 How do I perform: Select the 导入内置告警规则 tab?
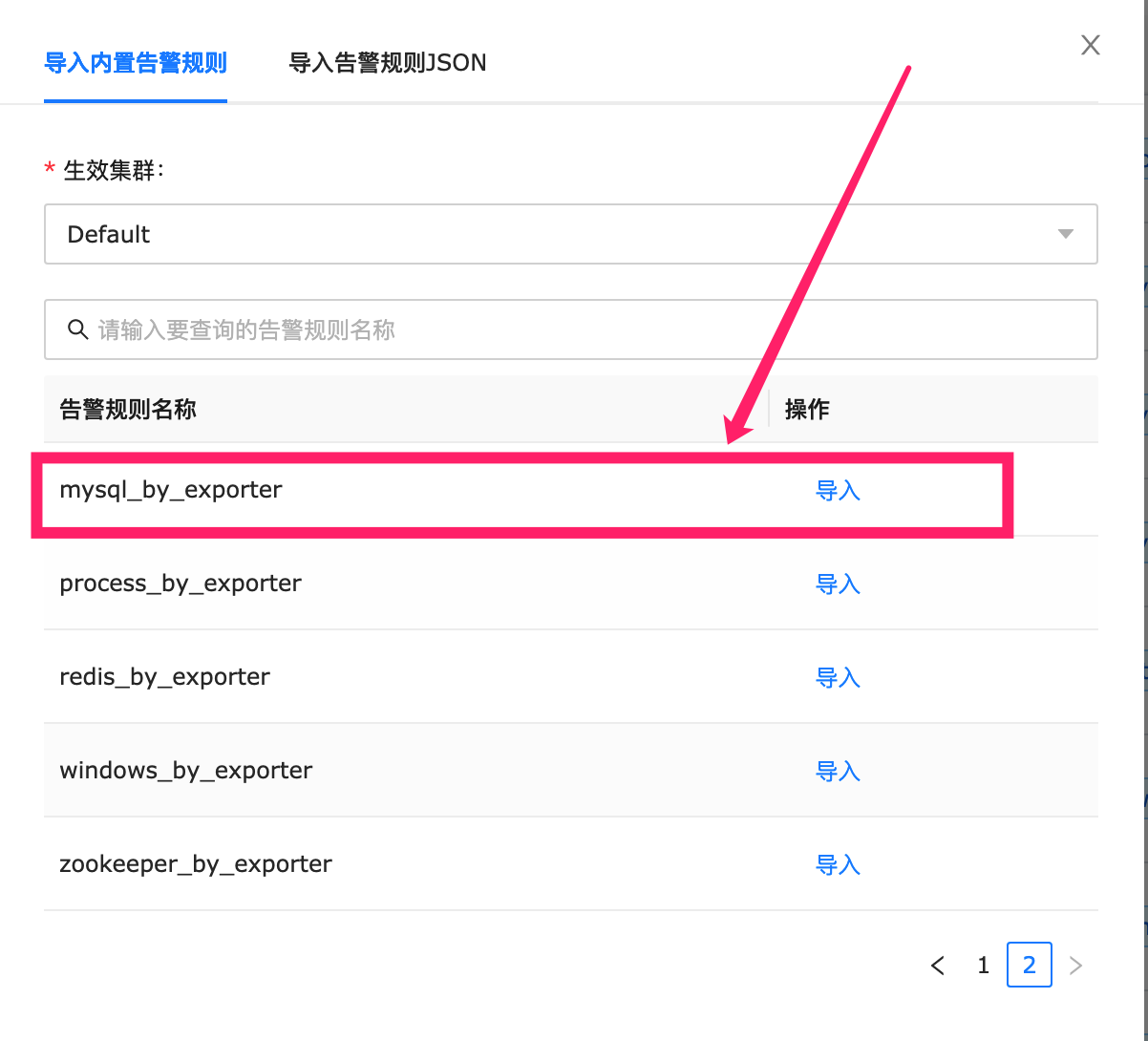point(135,62)
